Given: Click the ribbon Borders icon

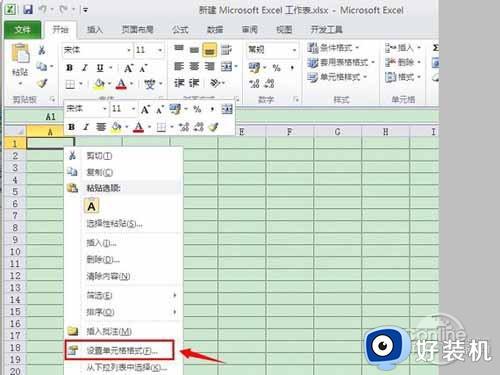Looking at the screenshot, I should coord(70,84).
